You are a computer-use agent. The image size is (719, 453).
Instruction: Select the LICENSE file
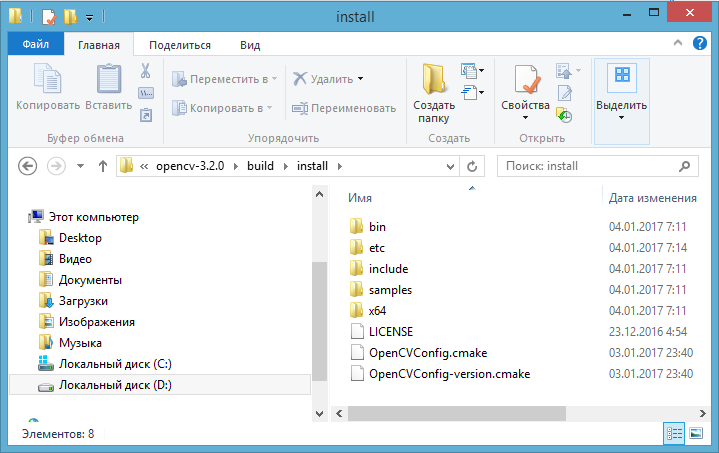tap(391, 331)
